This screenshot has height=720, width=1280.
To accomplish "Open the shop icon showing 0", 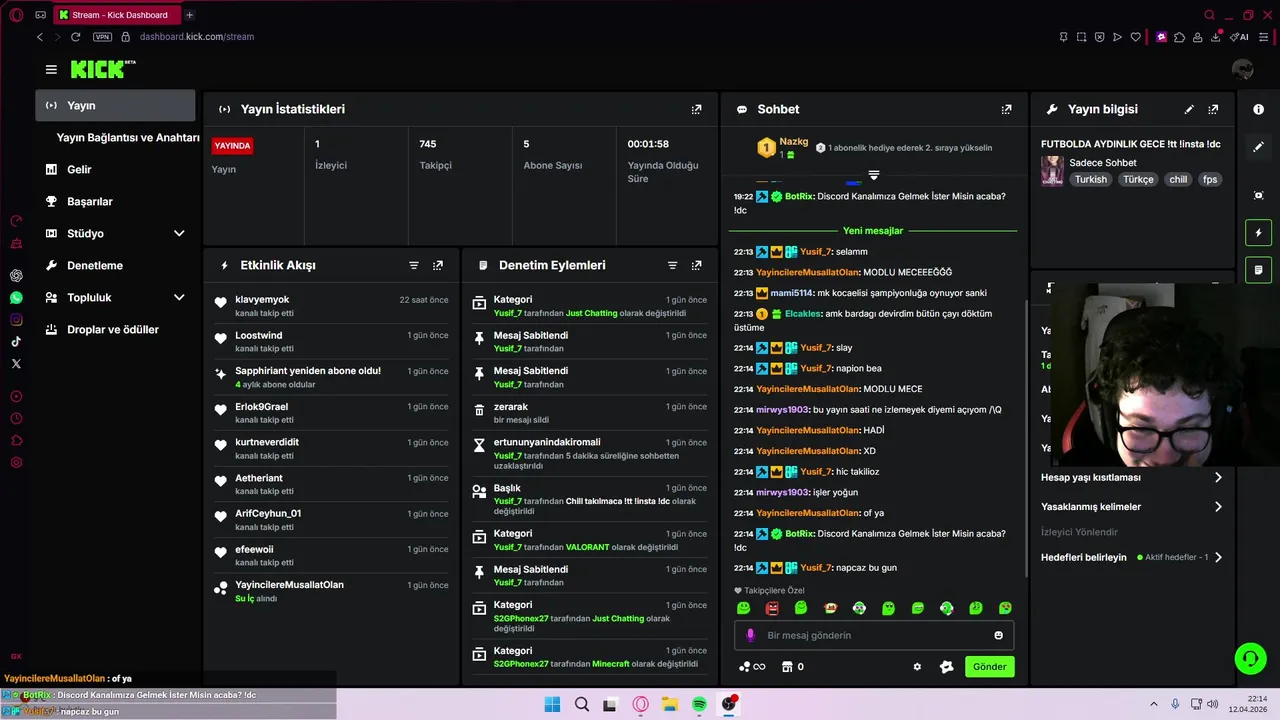I will click(x=792, y=667).
